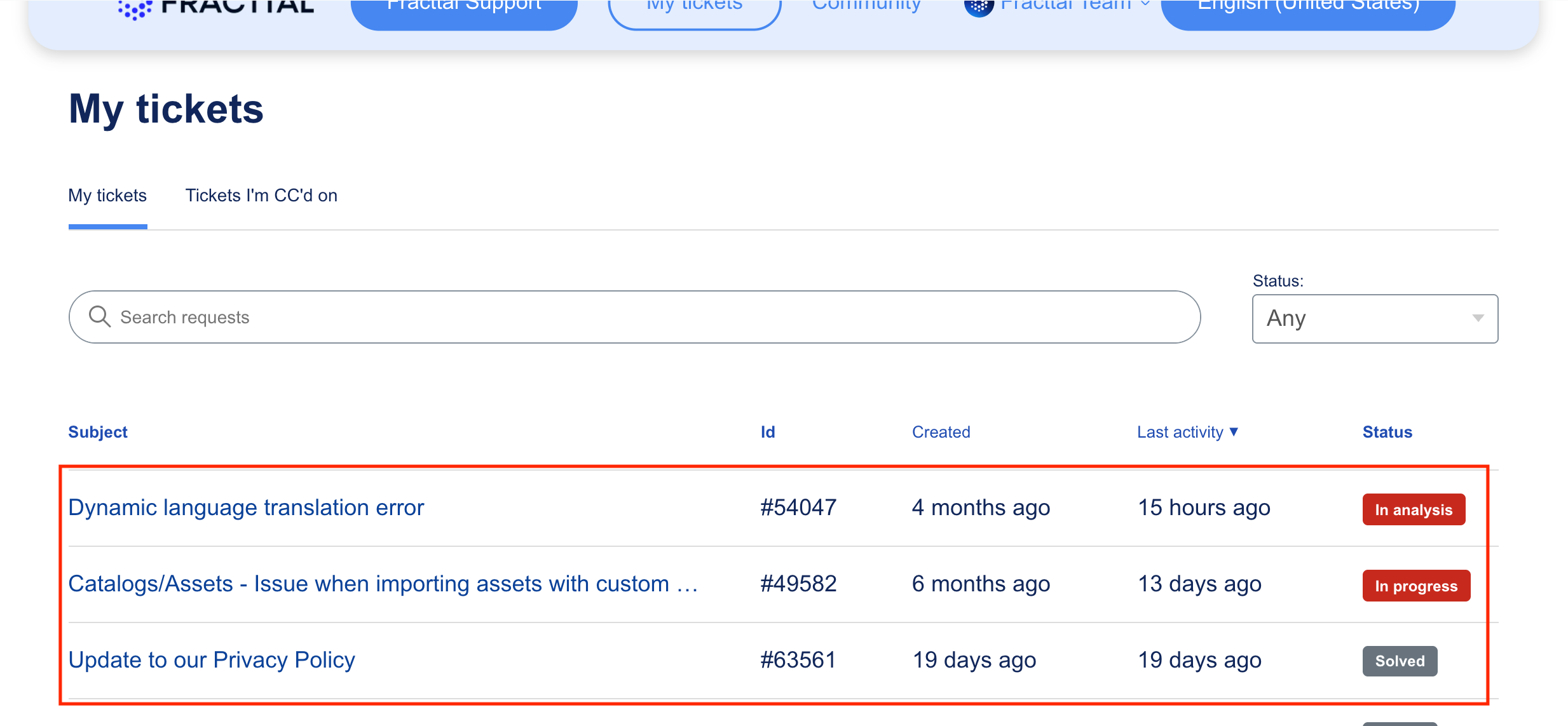
Task: Click the In analysis status badge
Action: (x=1414, y=509)
